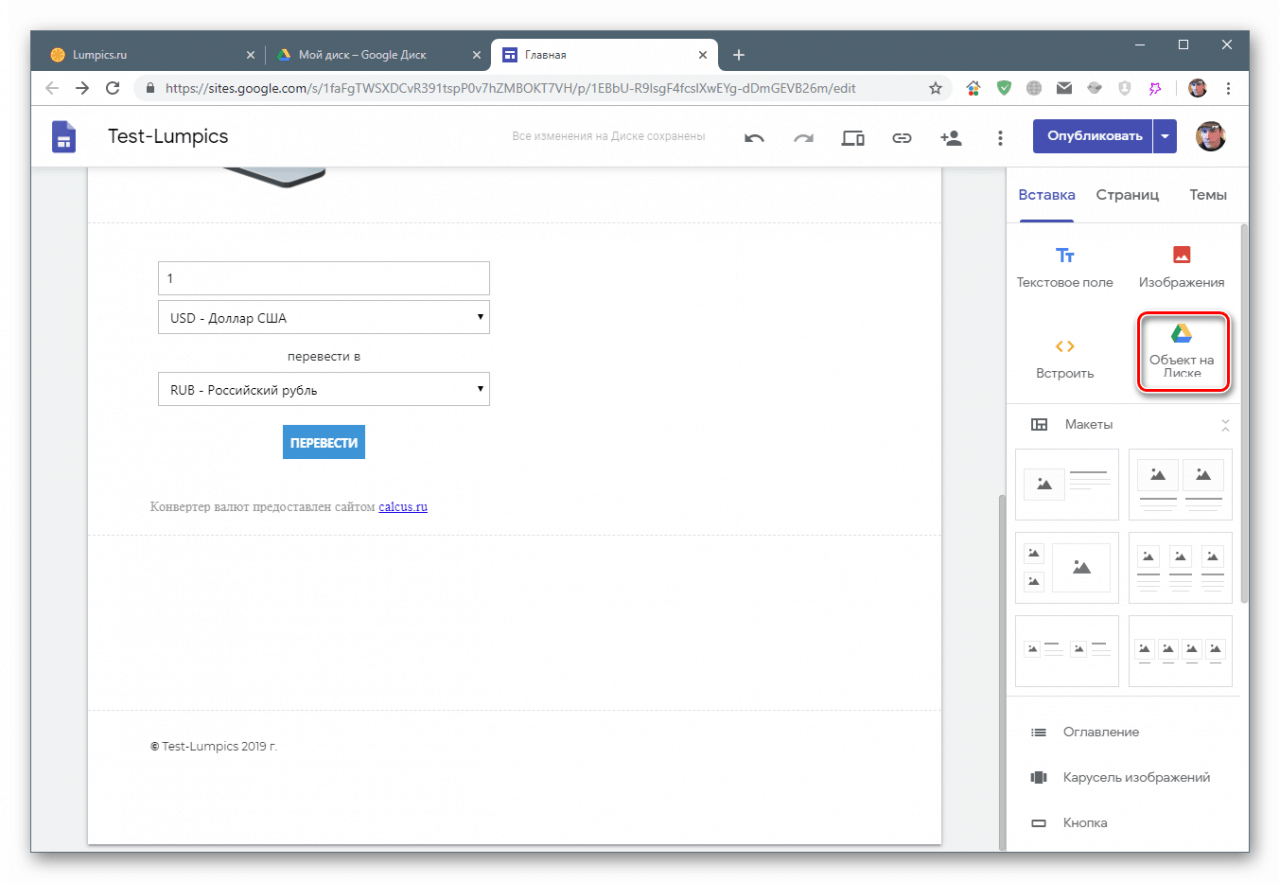Click the Test-Lumpics 2019 г. footer text
This screenshot has width=1280, height=883.
point(213,746)
